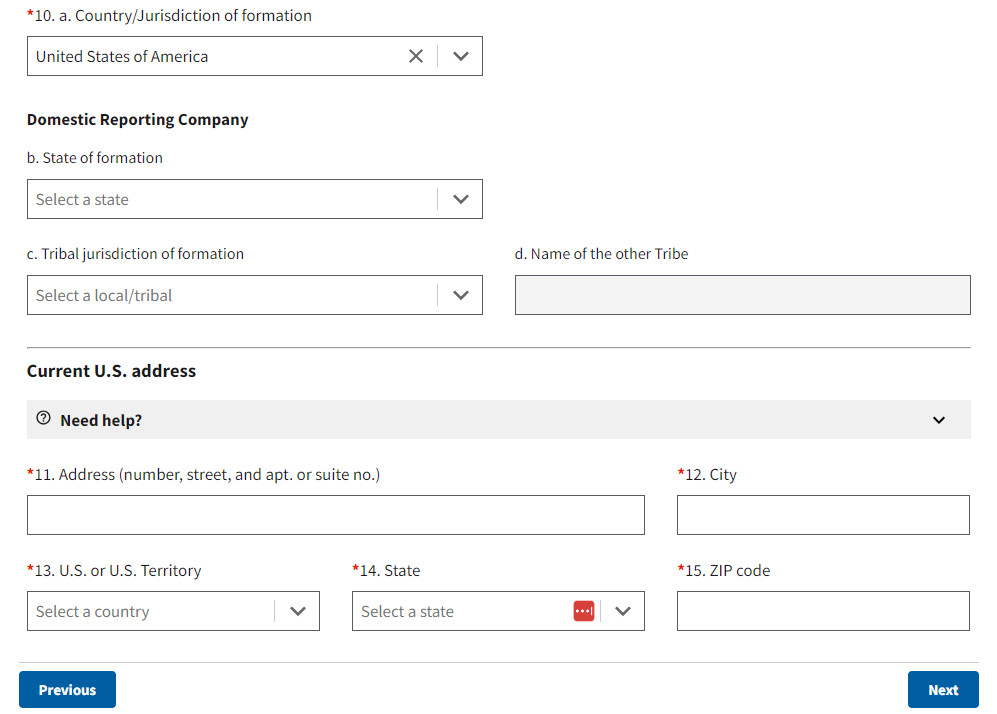Click the Need help? chevron arrow

tap(938, 420)
